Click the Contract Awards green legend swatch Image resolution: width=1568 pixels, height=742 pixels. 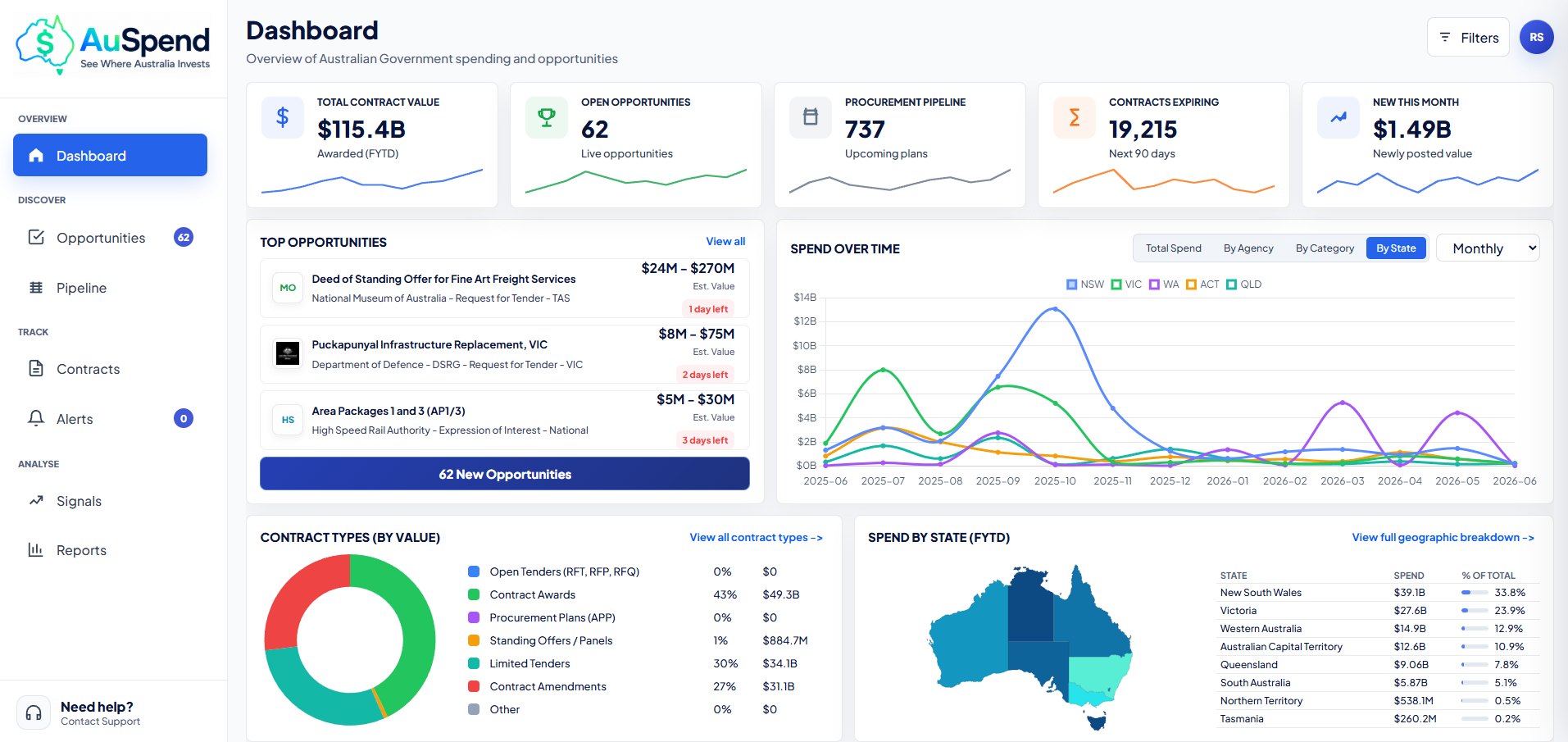(474, 594)
